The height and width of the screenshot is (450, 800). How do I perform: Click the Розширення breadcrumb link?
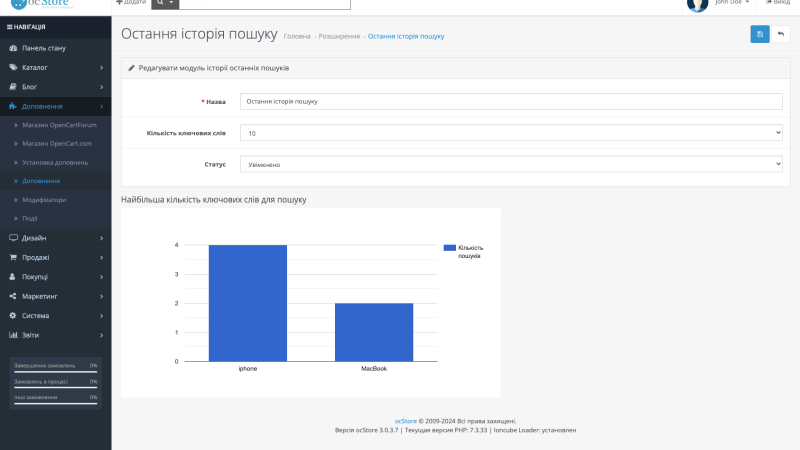pyautogui.click(x=339, y=36)
